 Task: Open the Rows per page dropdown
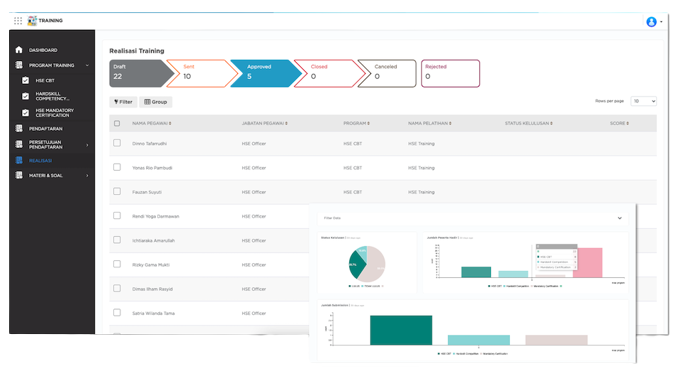(643, 101)
